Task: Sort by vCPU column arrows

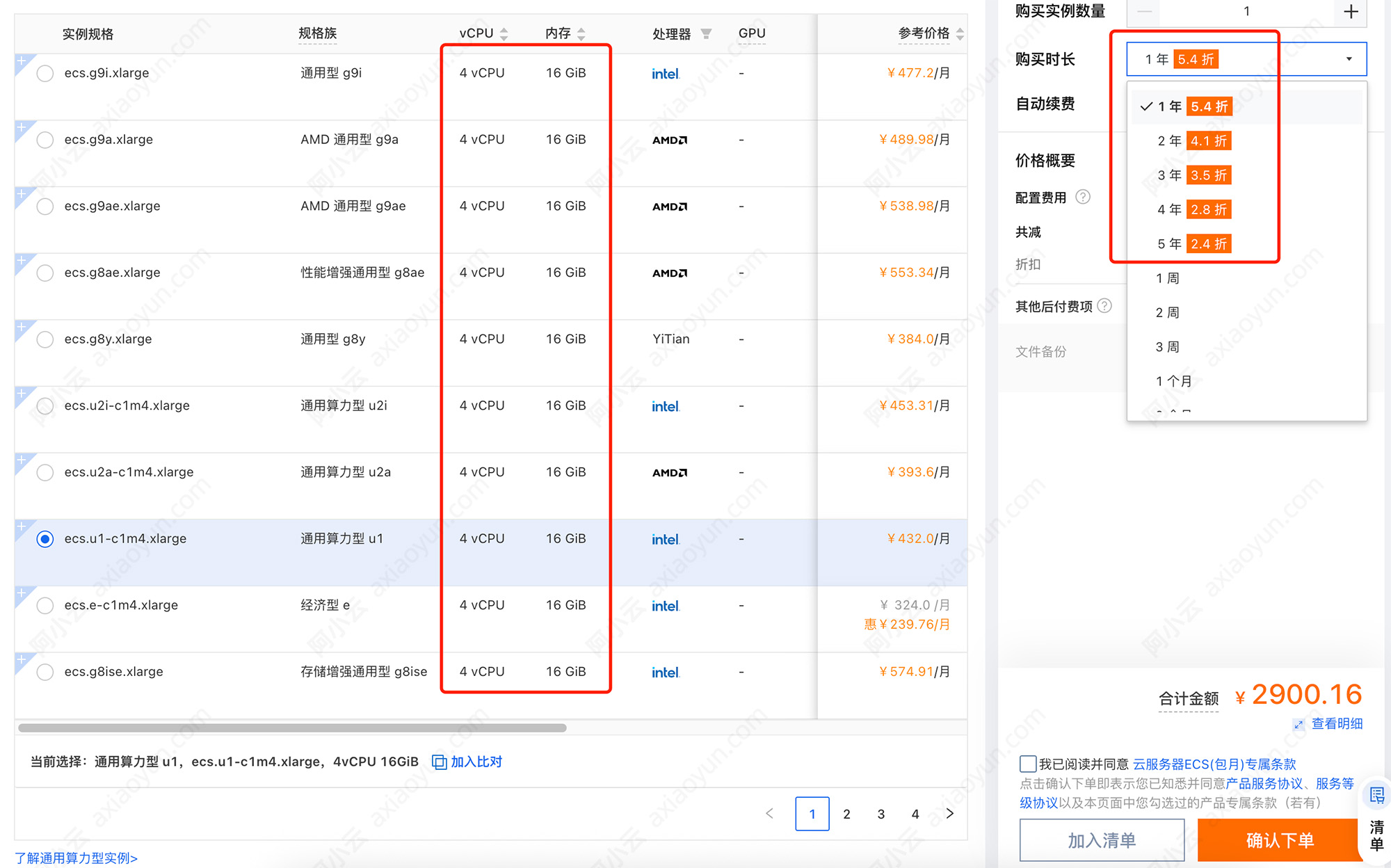Action: pos(504,33)
